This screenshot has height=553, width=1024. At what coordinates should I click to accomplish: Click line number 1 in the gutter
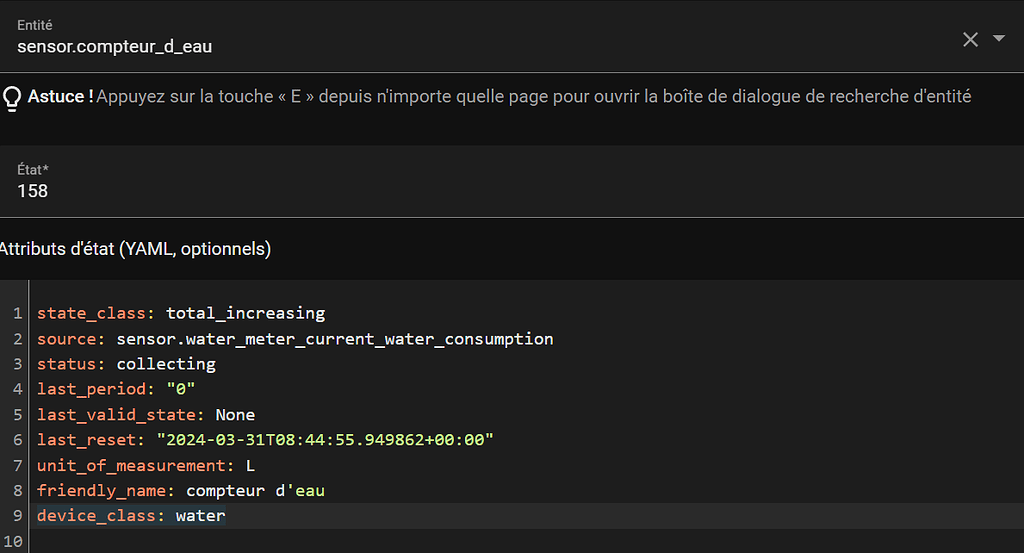(17, 313)
